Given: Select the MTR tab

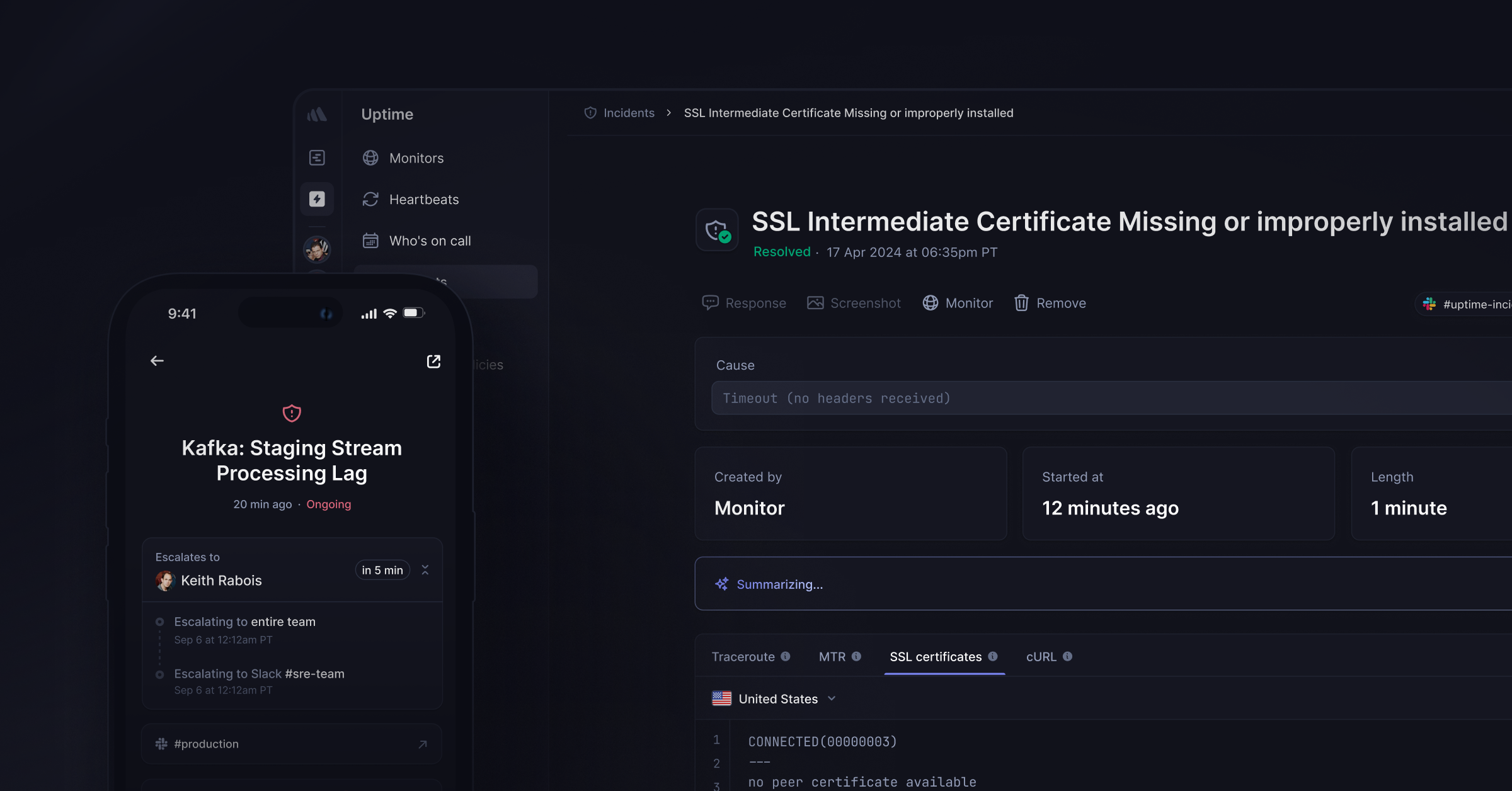Looking at the screenshot, I should [830, 656].
